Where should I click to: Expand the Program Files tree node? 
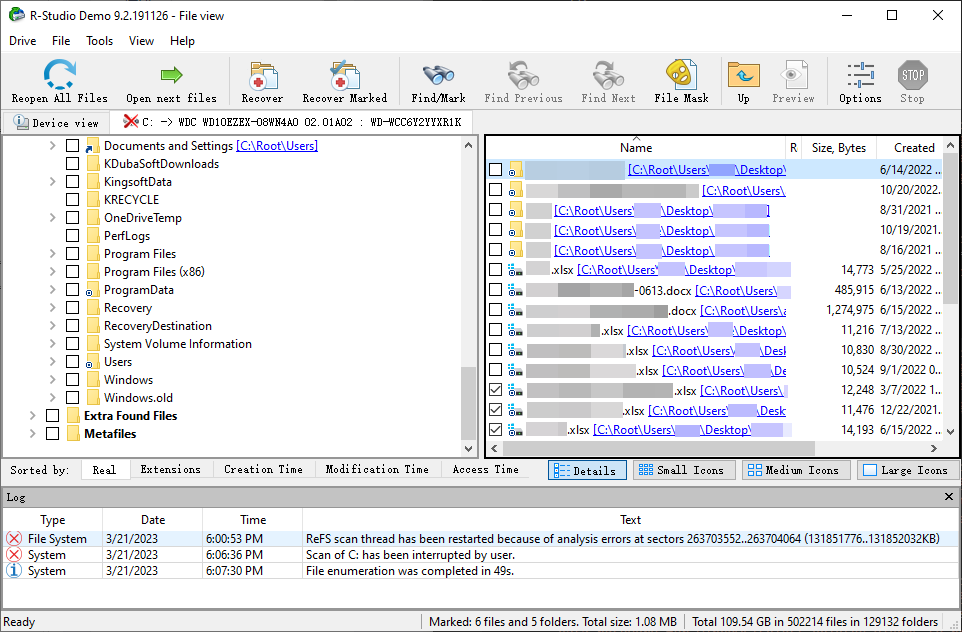point(53,254)
